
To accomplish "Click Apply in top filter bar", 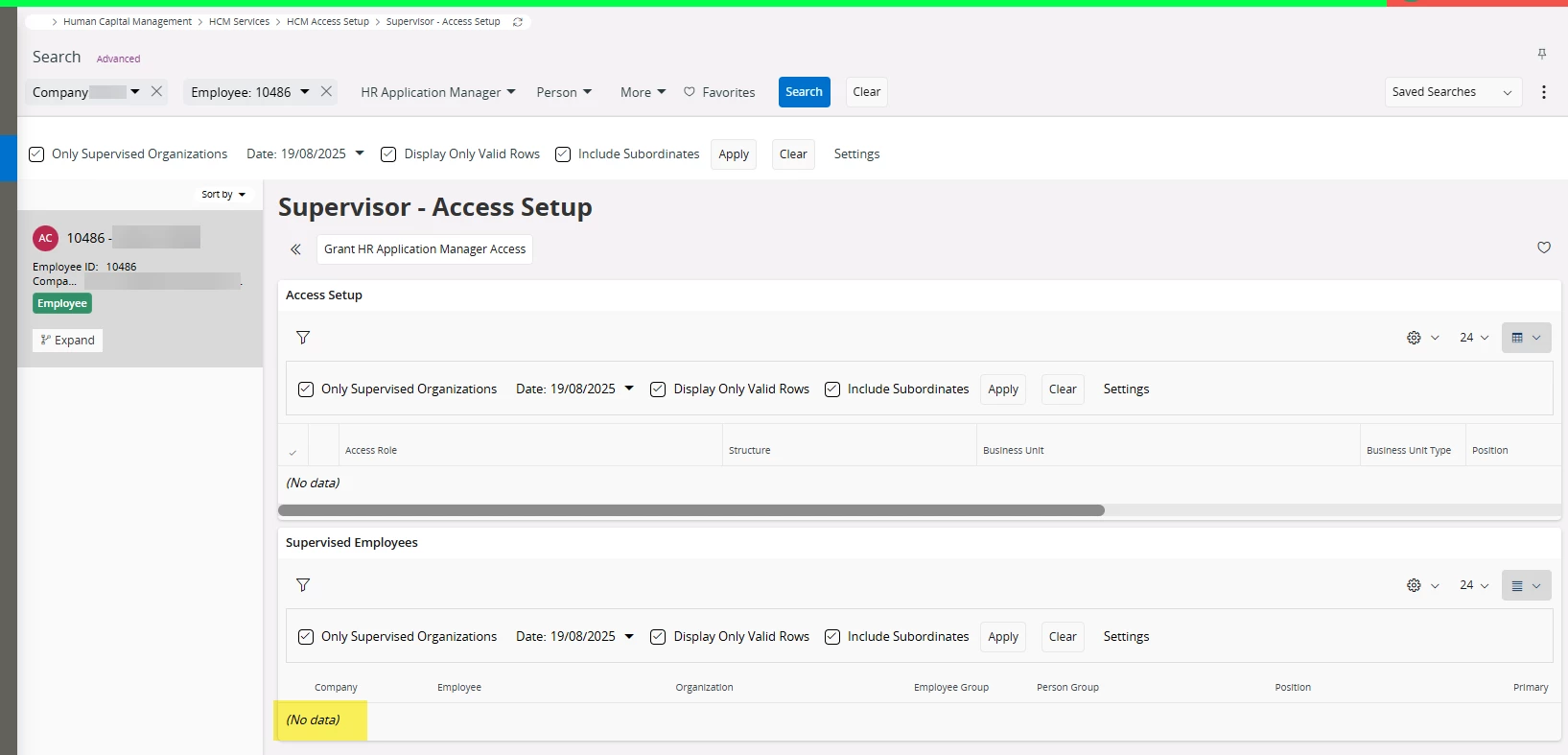I will click(x=734, y=154).
